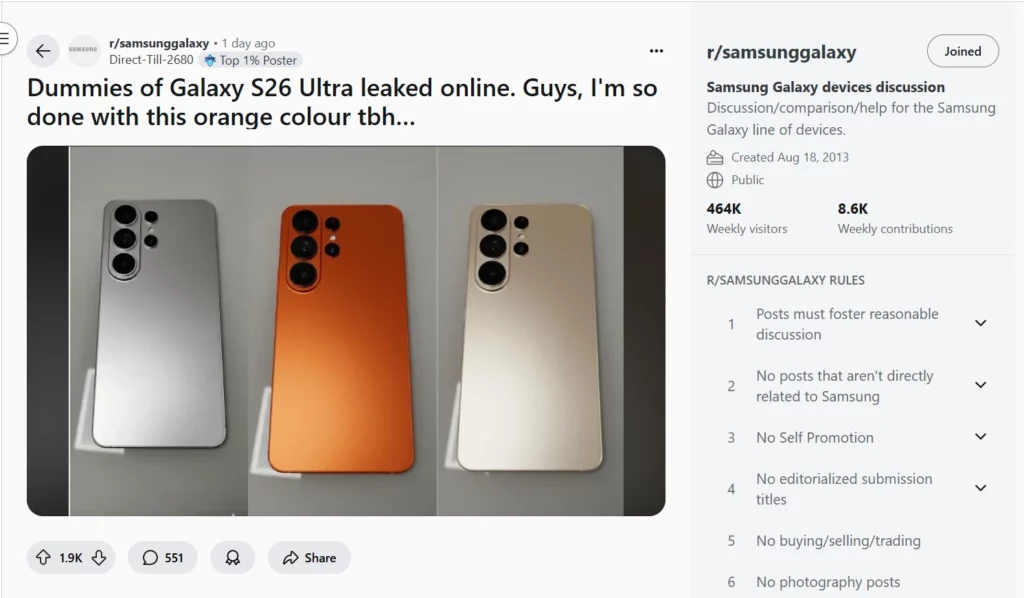Viewport: 1024px width, 598px height.
Task: Give an award using the medal icon
Action: tap(233, 557)
